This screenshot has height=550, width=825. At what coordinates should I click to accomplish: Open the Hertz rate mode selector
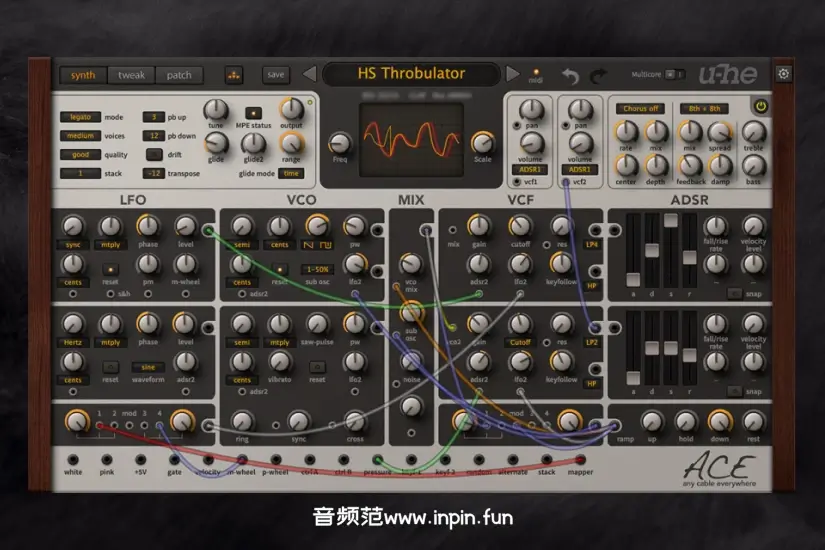pyautogui.click(x=73, y=343)
